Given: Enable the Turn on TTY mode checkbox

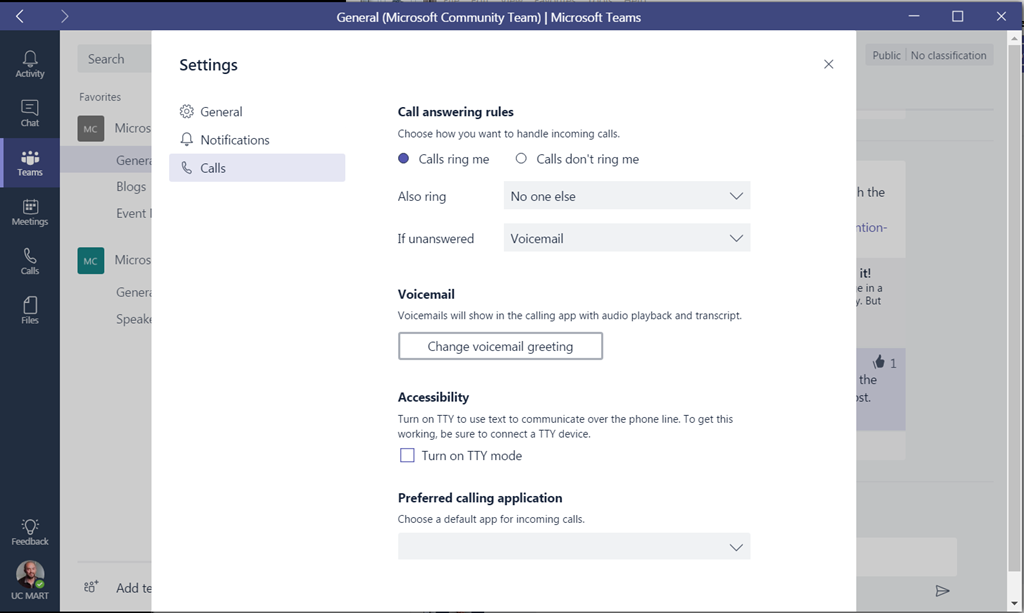Looking at the screenshot, I should point(407,456).
